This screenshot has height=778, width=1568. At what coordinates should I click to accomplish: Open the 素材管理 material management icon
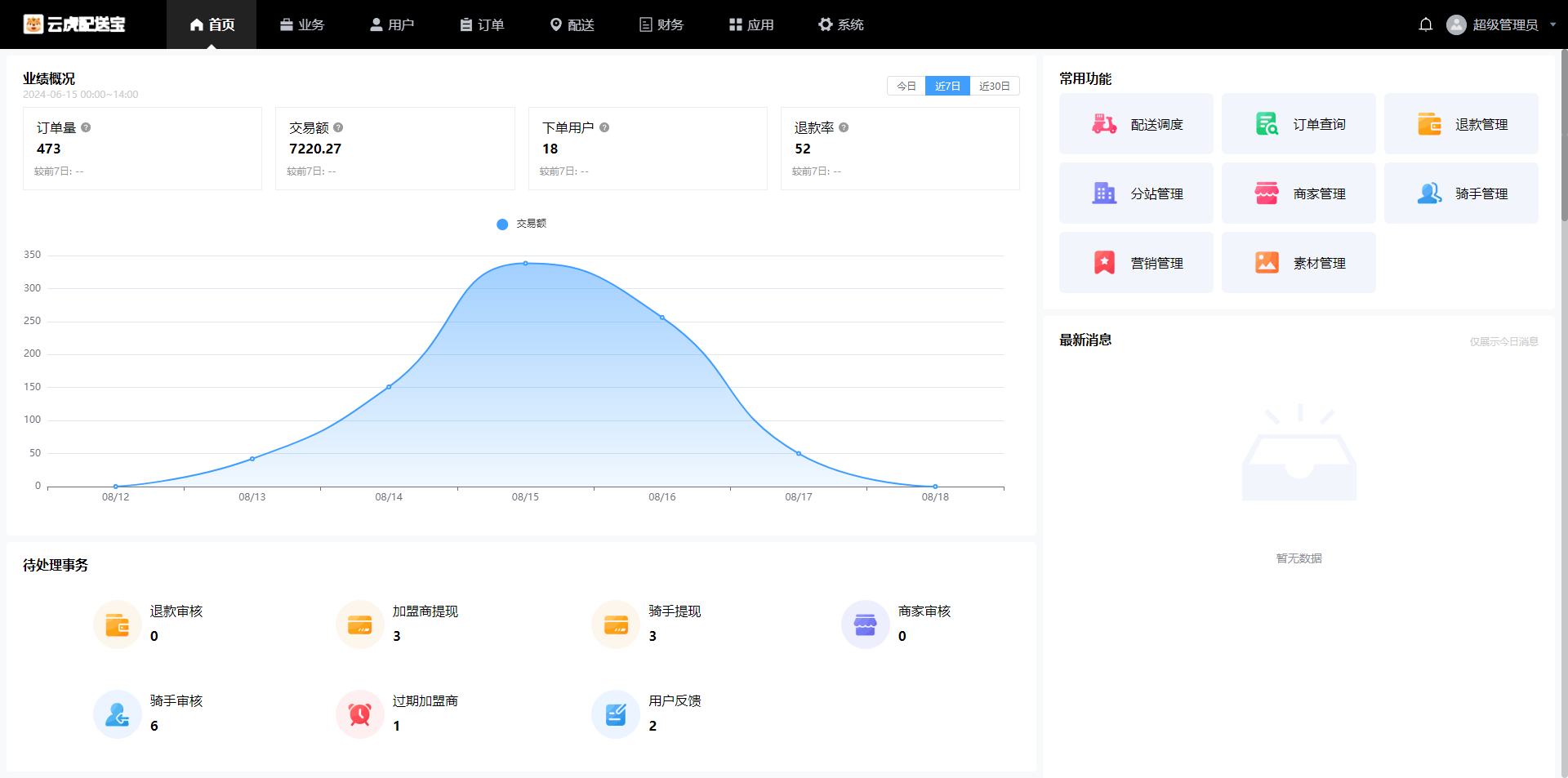[1267, 262]
